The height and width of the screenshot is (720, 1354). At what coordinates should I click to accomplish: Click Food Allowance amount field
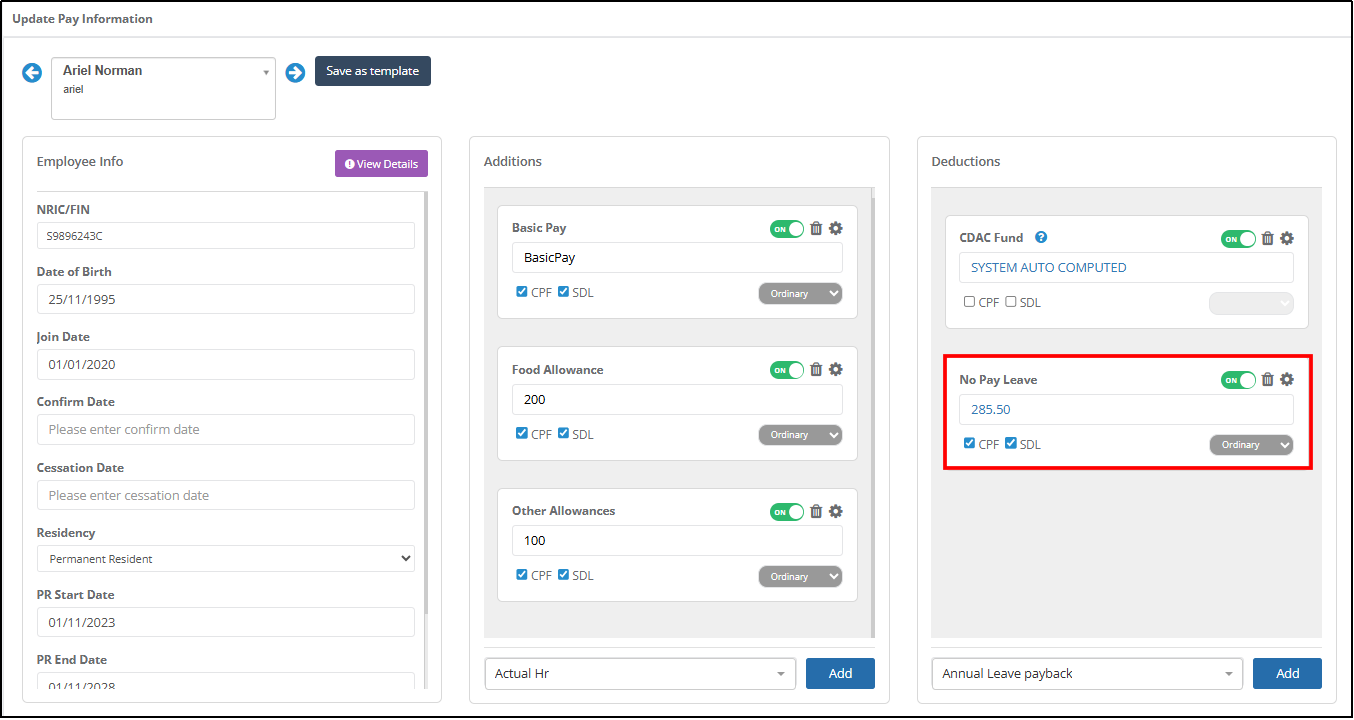click(x=677, y=399)
